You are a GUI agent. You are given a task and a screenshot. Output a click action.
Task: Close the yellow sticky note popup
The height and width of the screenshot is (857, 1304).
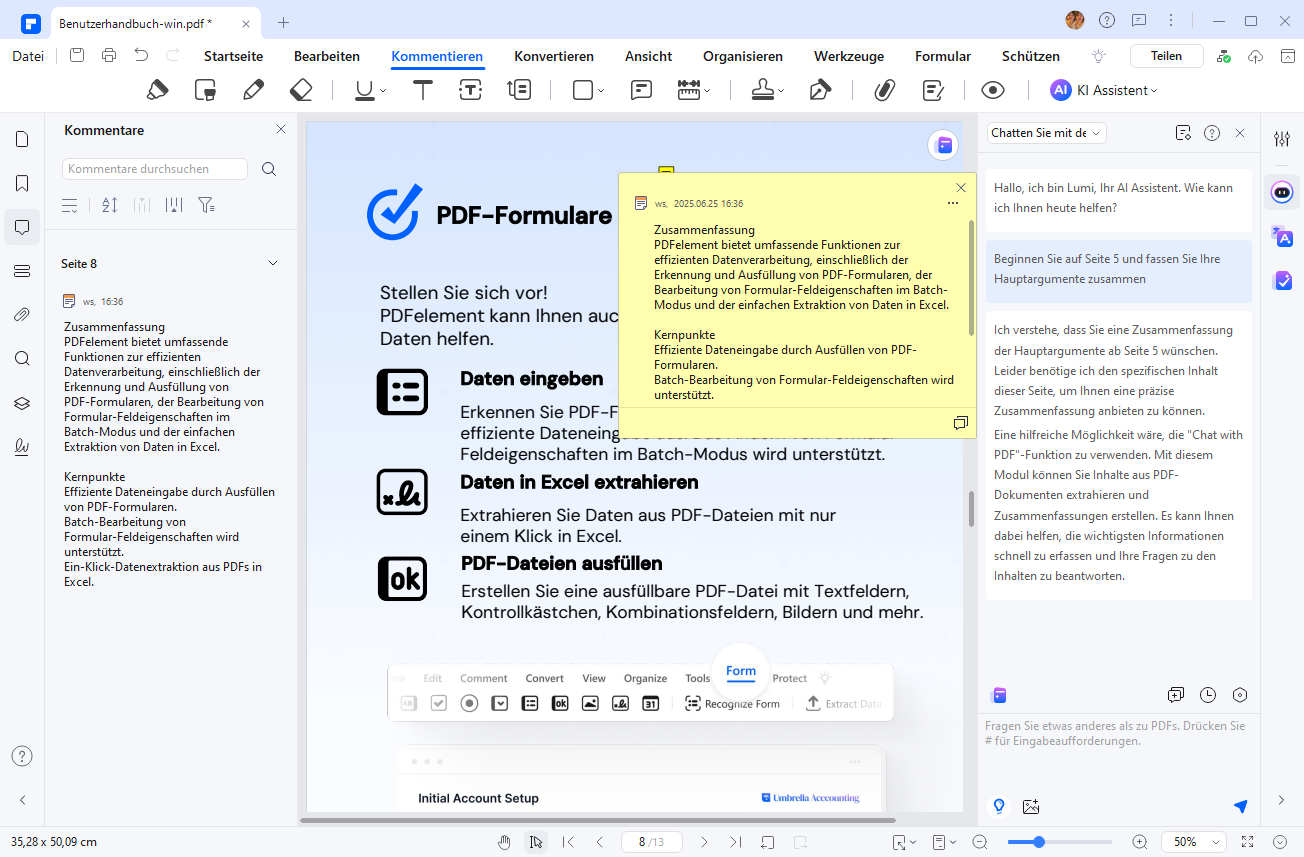tap(961, 187)
